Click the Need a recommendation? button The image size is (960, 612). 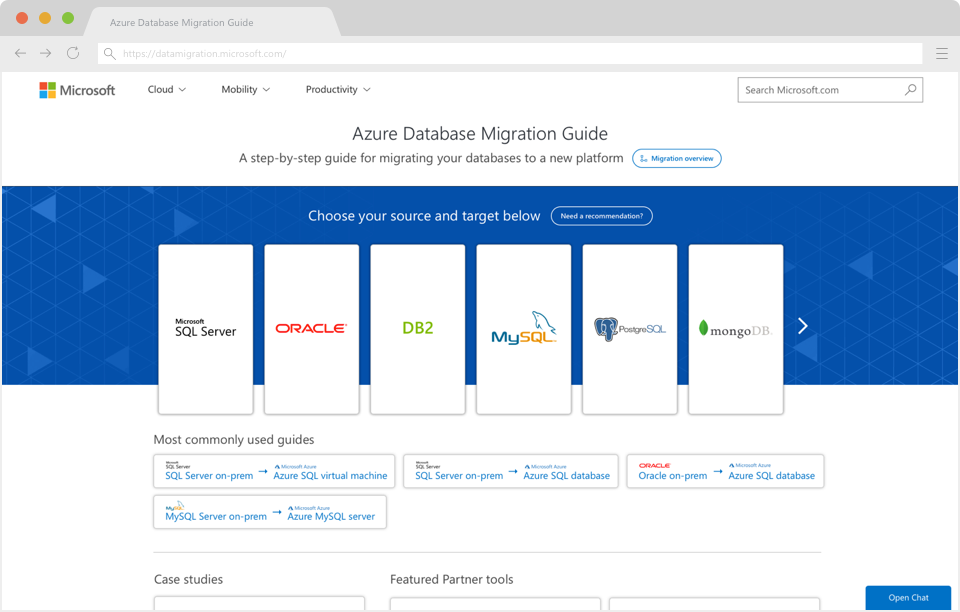pyautogui.click(x=602, y=216)
